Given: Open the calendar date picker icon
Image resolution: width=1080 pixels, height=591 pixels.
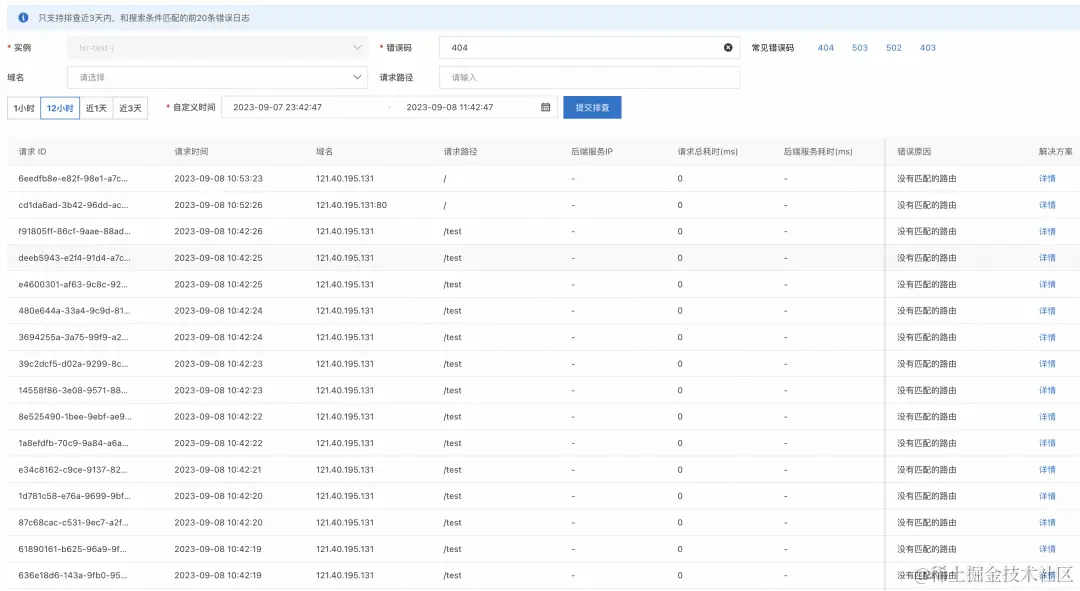Looking at the screenshot, I should tap(546, 107).
